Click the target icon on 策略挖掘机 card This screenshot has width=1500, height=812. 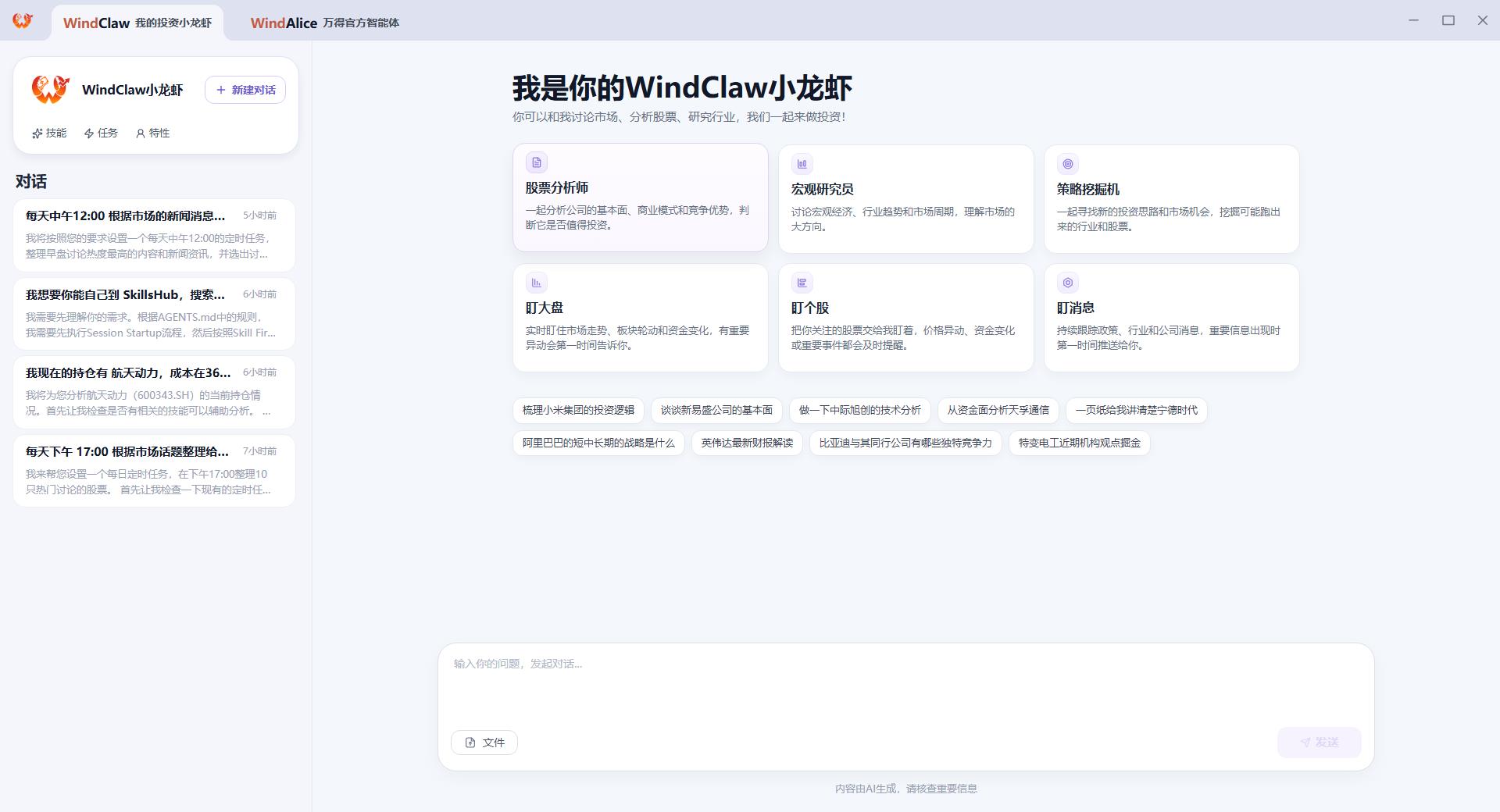coord(1068,164)
